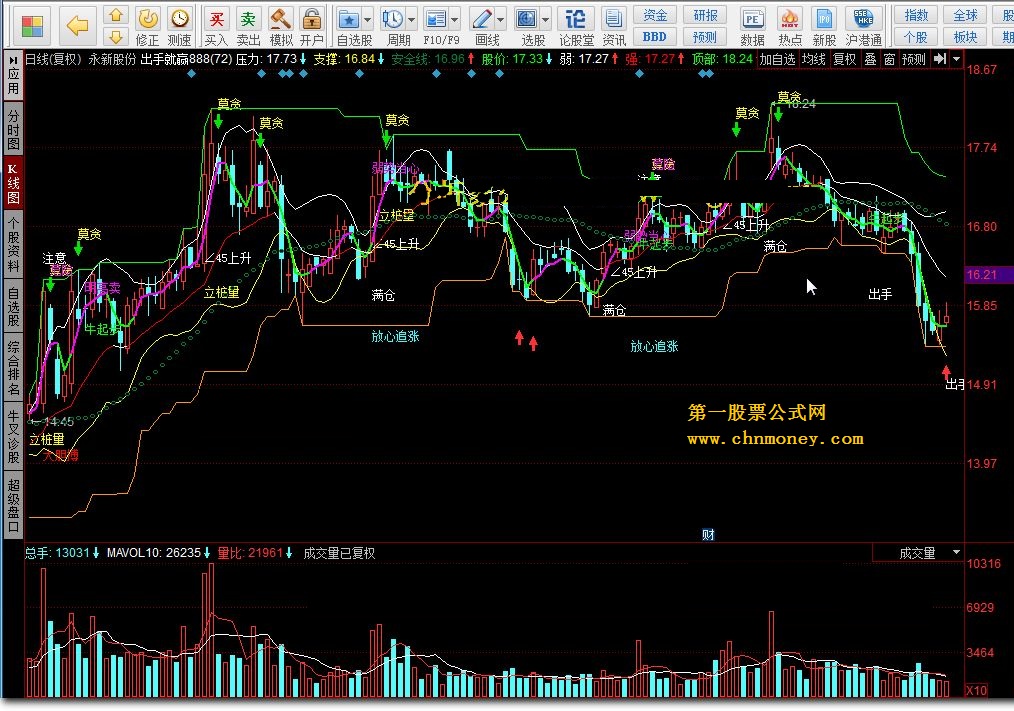Viewport: 1014px width, 711px height.
Task: Click the toolbar 预测 button
Action: (704, 37)
